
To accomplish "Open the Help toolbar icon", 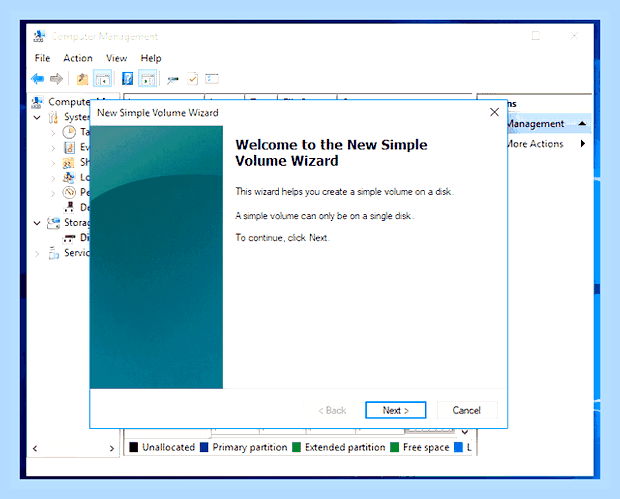I will pyautogui.click(x=127, y=79).
